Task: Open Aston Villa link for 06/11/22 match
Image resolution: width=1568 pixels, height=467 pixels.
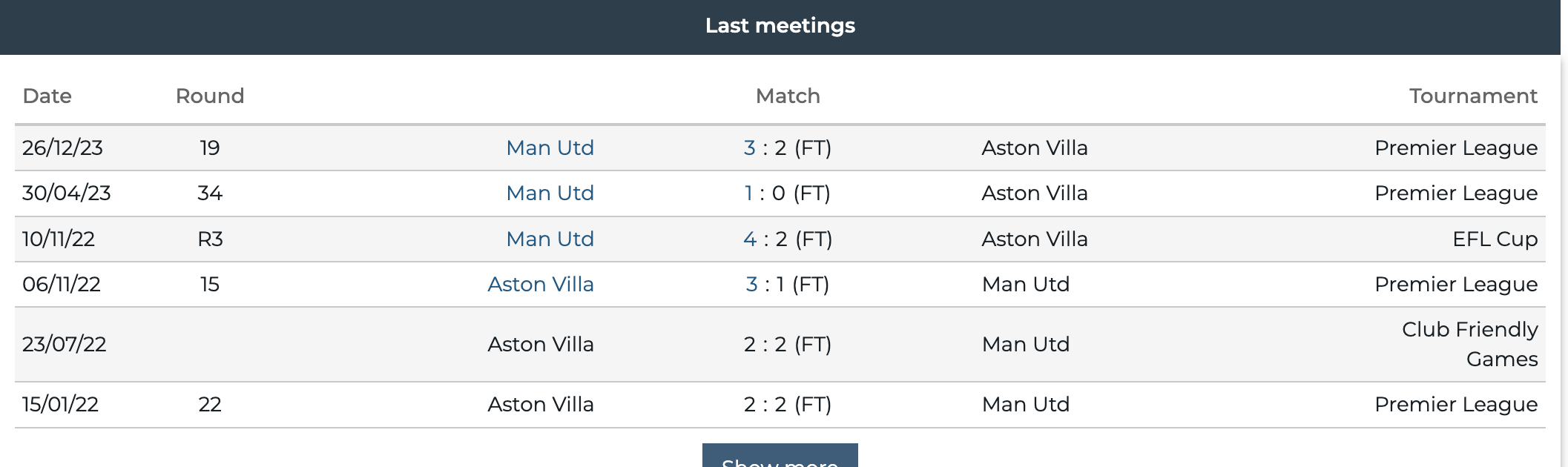Action: [541, 284]
